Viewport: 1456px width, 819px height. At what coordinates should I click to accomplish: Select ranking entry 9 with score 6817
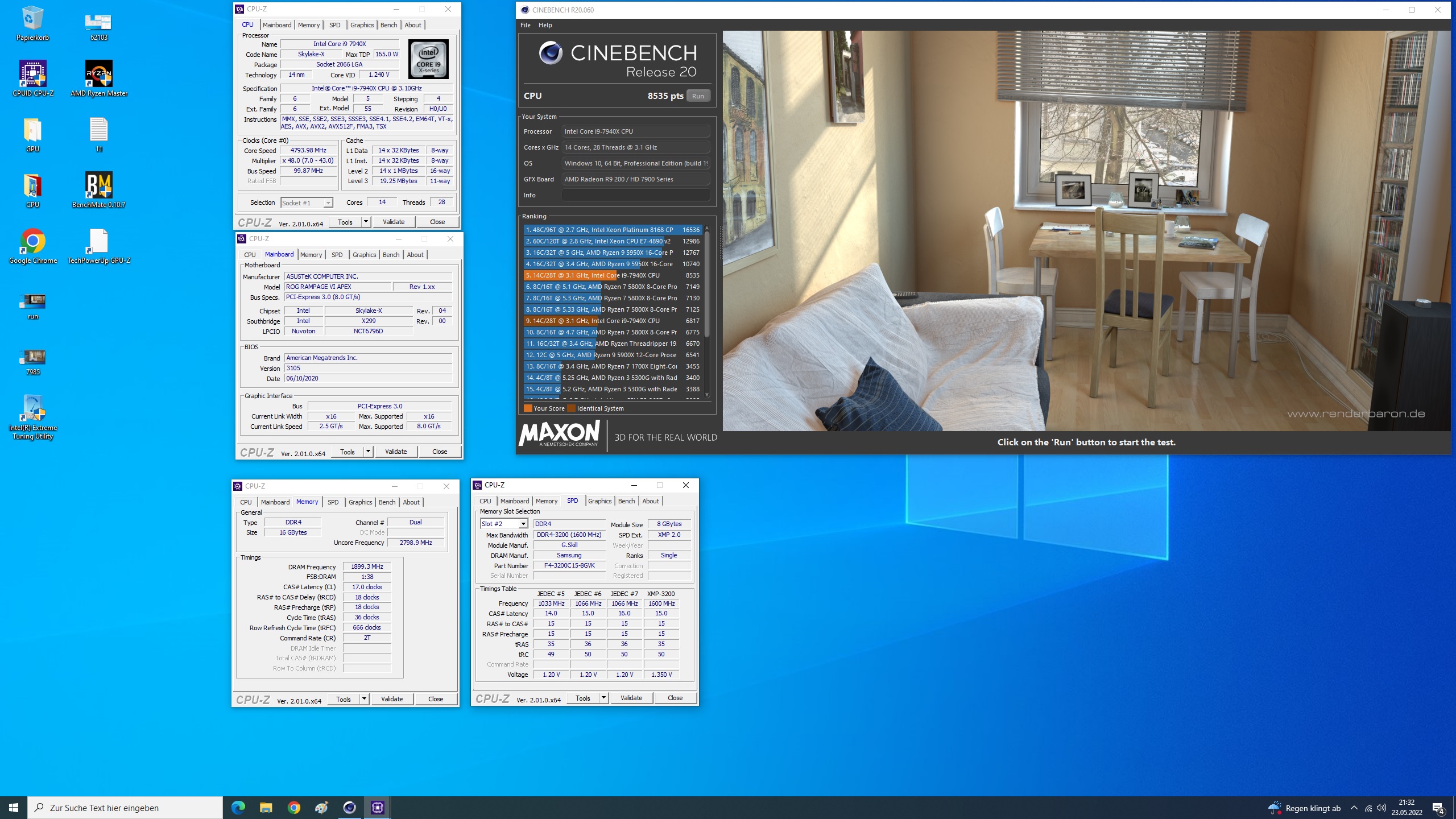(x=613, y=321)
